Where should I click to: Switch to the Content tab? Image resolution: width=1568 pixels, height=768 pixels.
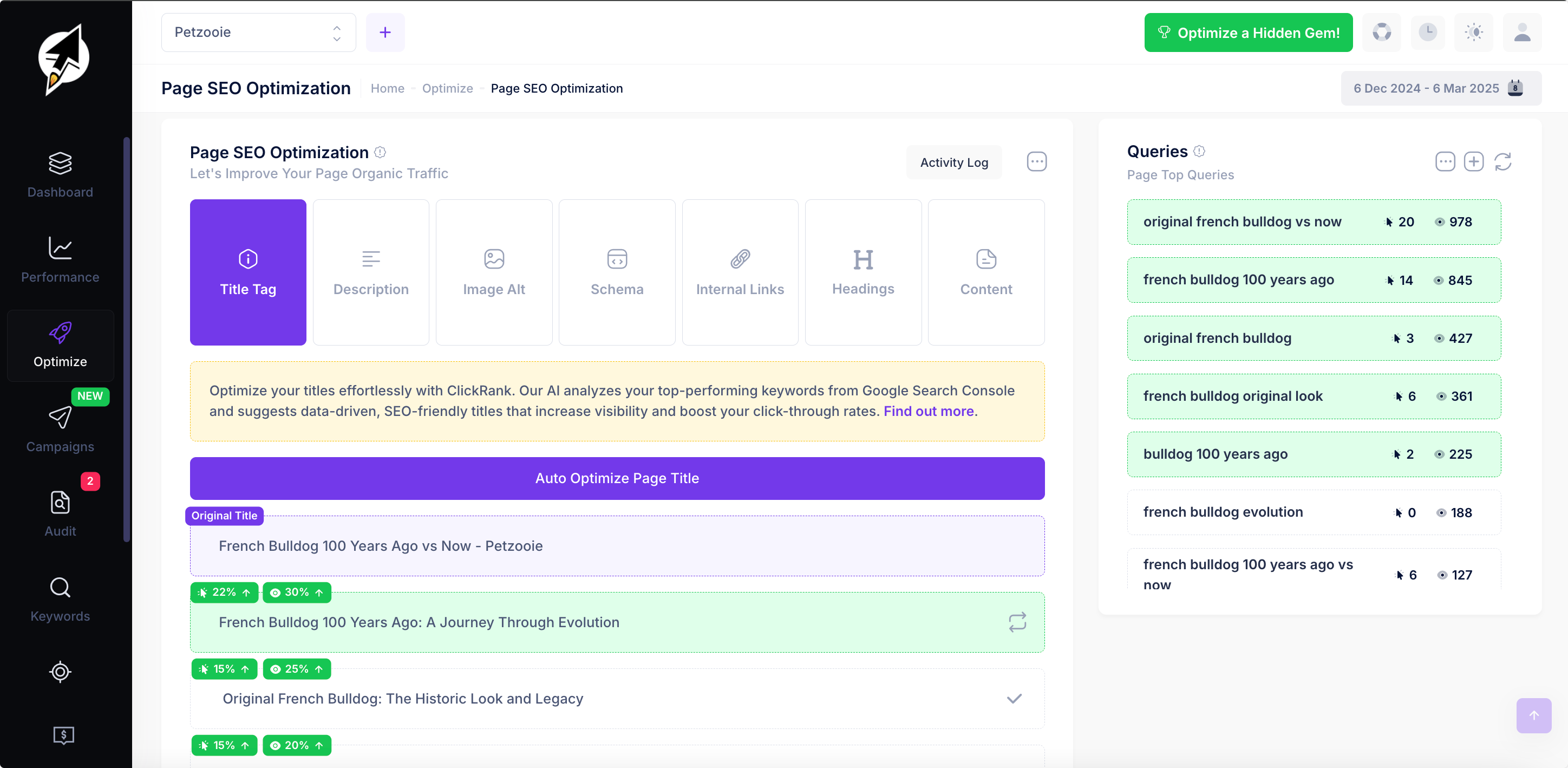(x=986, y=272)
